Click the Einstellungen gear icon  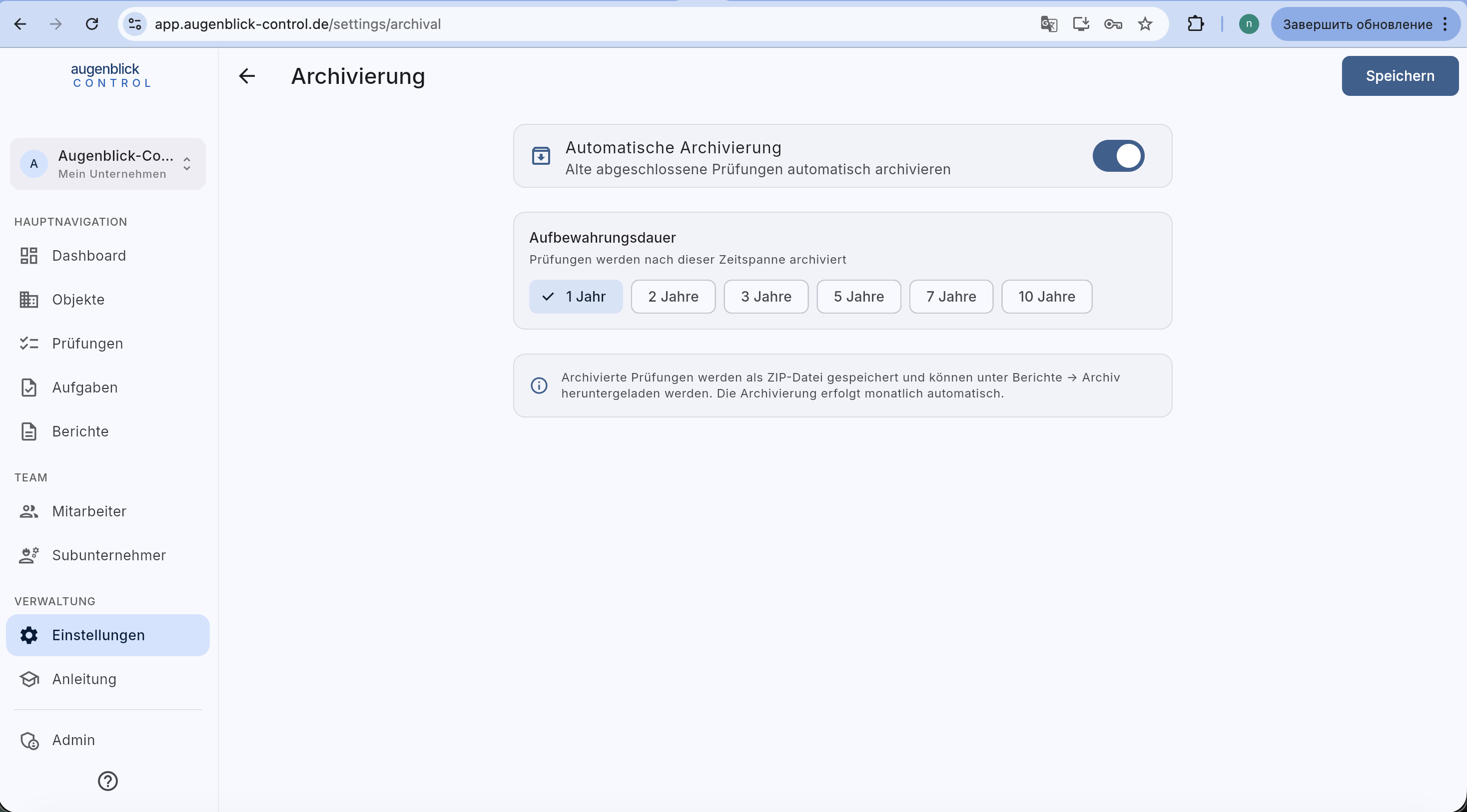[x=28, y=635]
